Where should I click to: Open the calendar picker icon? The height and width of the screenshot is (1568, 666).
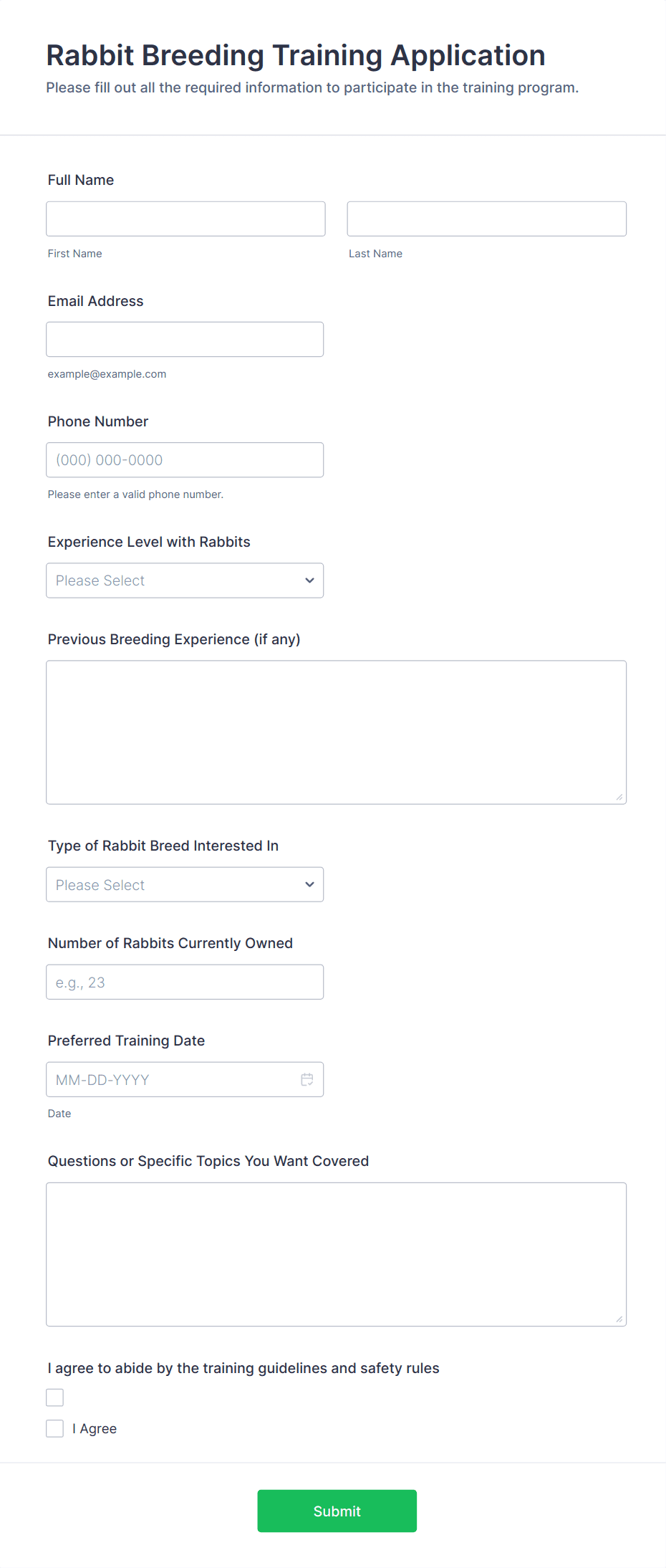pos(307,1079)
